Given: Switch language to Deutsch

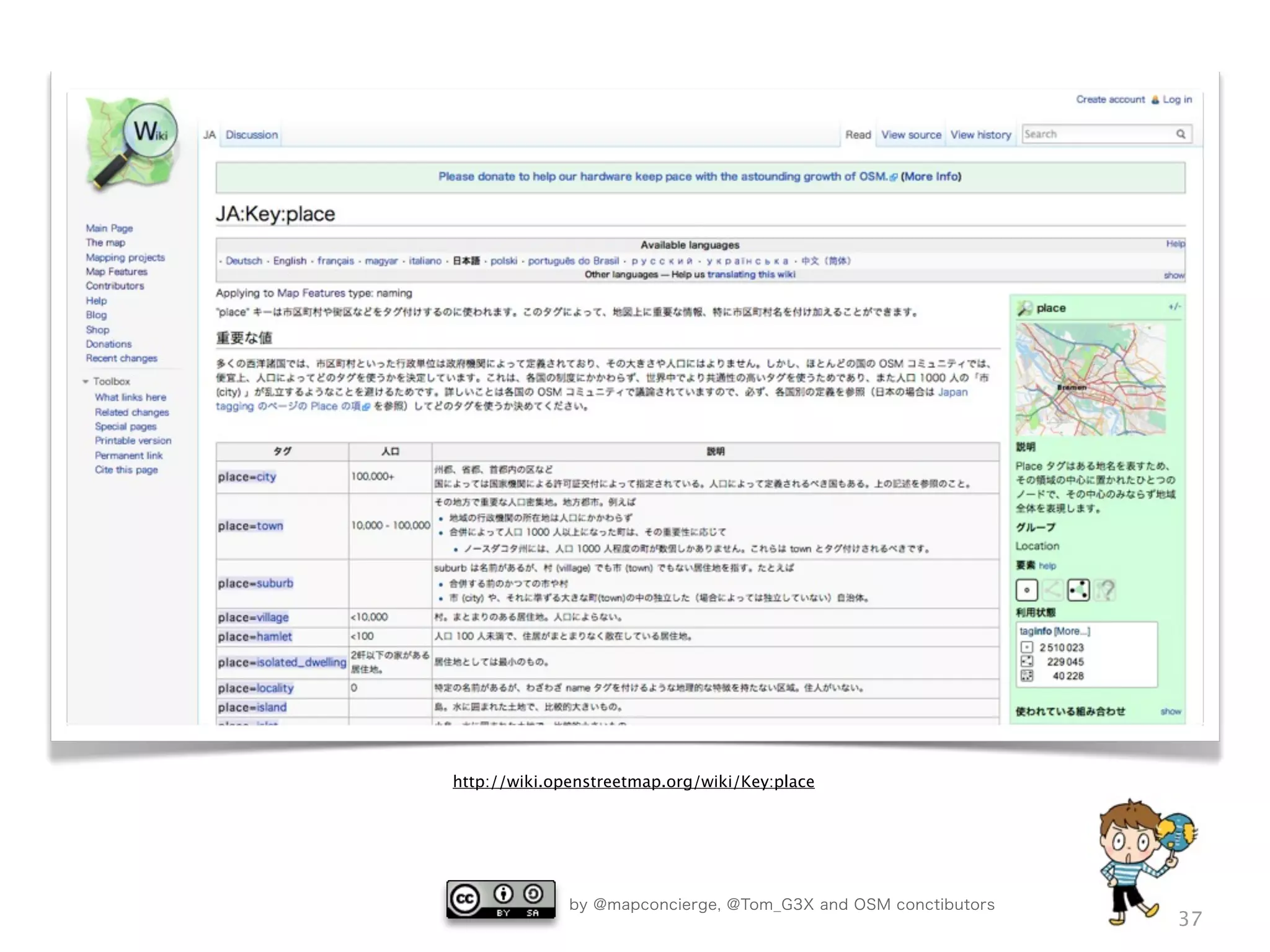Looking at the screenshot, I should [x=244, y=261].
